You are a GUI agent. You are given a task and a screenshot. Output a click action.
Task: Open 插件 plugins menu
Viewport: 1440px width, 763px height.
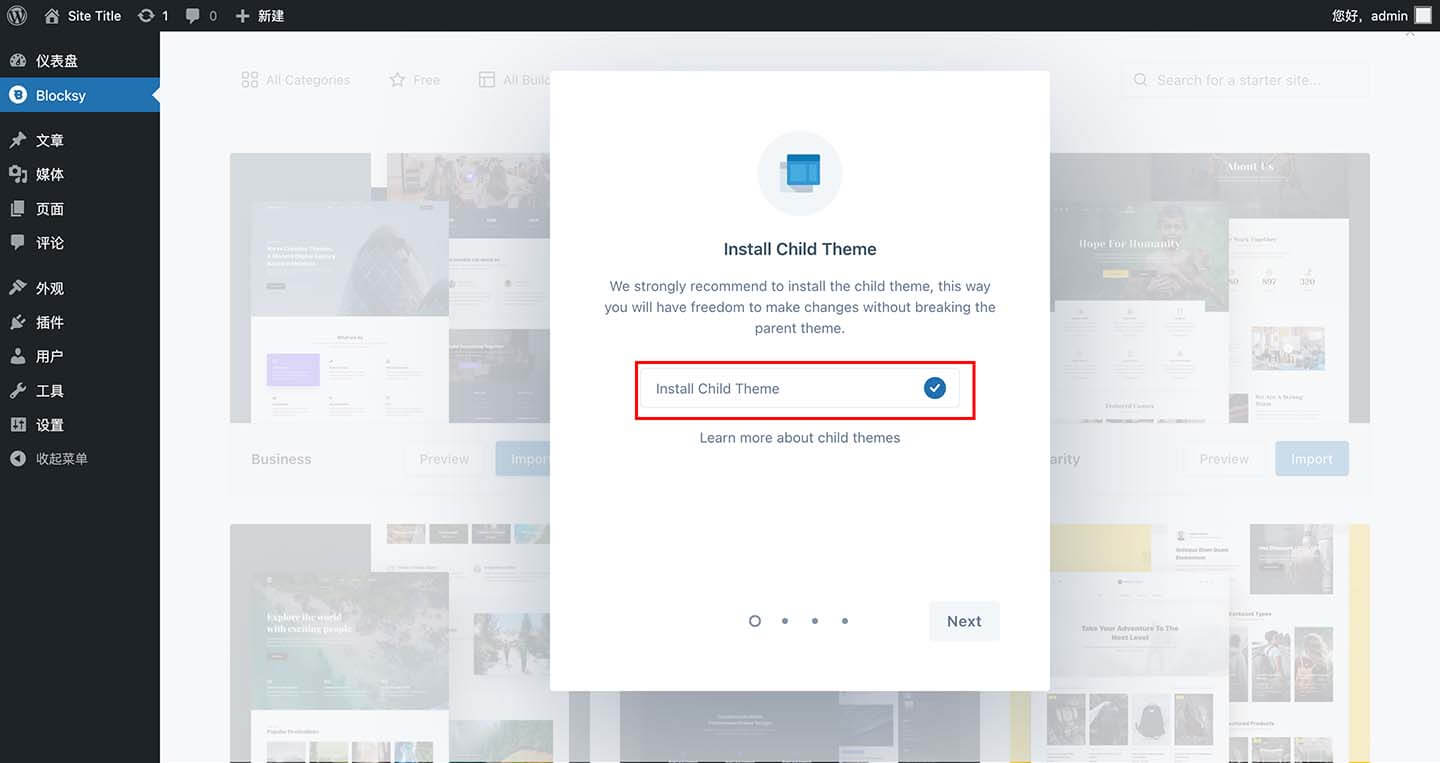click(x=80, y=322)
